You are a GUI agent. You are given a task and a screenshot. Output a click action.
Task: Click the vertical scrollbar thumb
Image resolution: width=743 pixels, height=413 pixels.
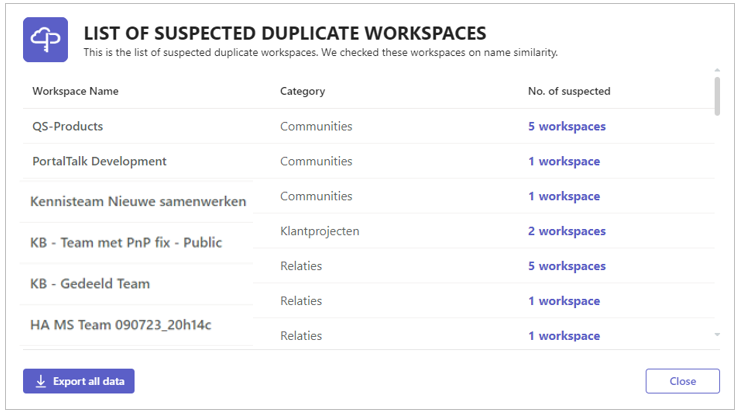tap(717, 97)
